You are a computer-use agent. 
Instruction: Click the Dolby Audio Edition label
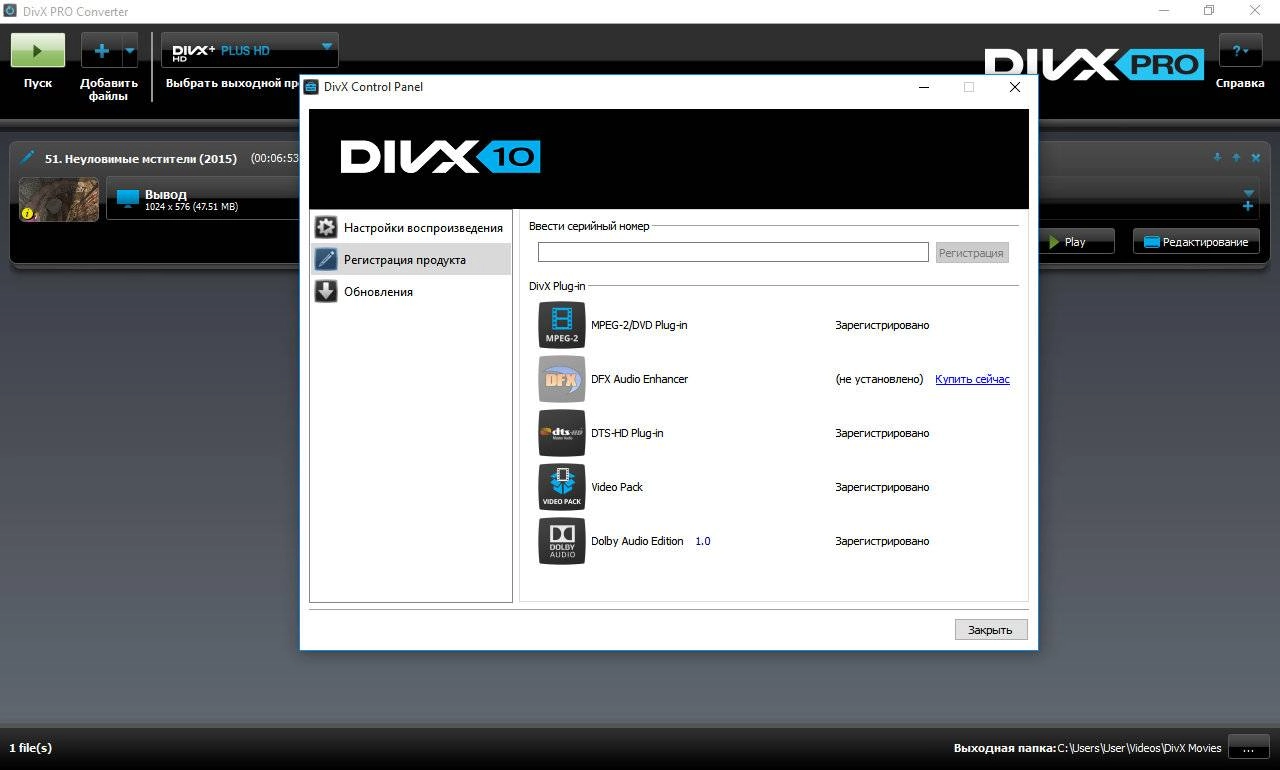coord(637,541)
